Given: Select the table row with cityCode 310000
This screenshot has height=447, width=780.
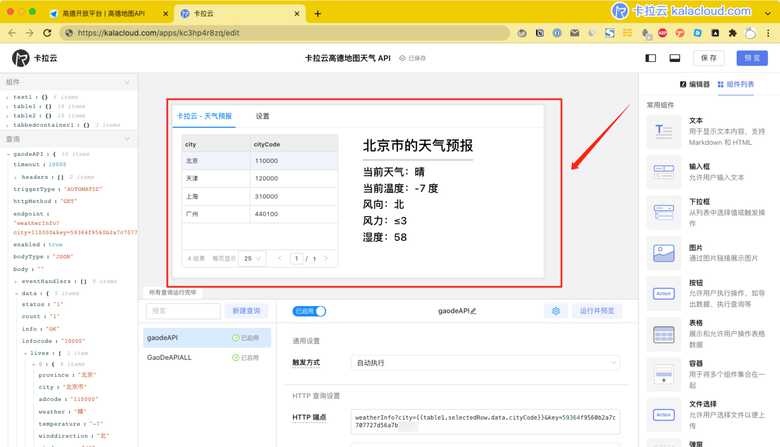Looking at the screenshot, I should tap(260, 196).
